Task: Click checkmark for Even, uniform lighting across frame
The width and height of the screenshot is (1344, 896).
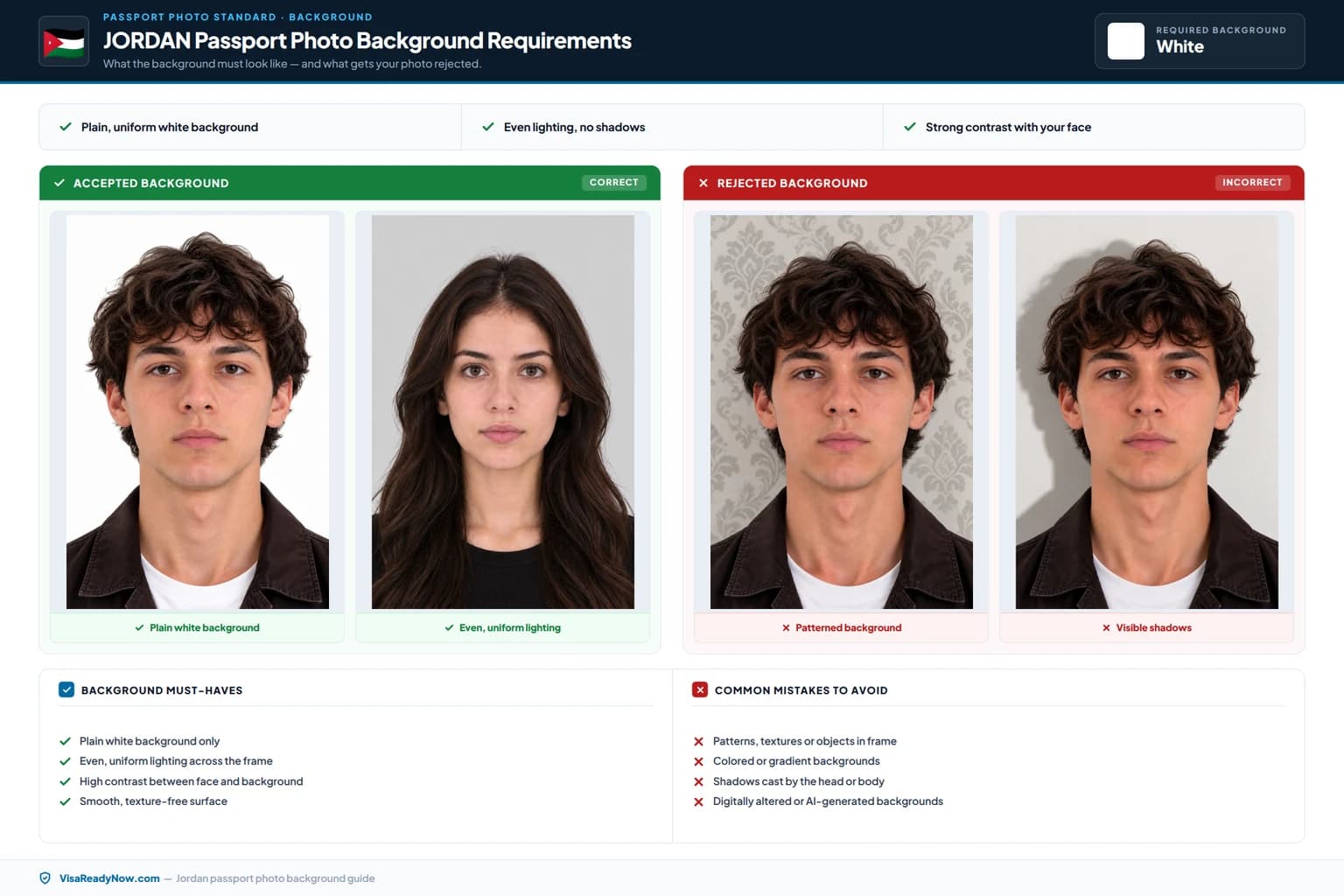Action: pyautogui.click(x=65, y=761)
